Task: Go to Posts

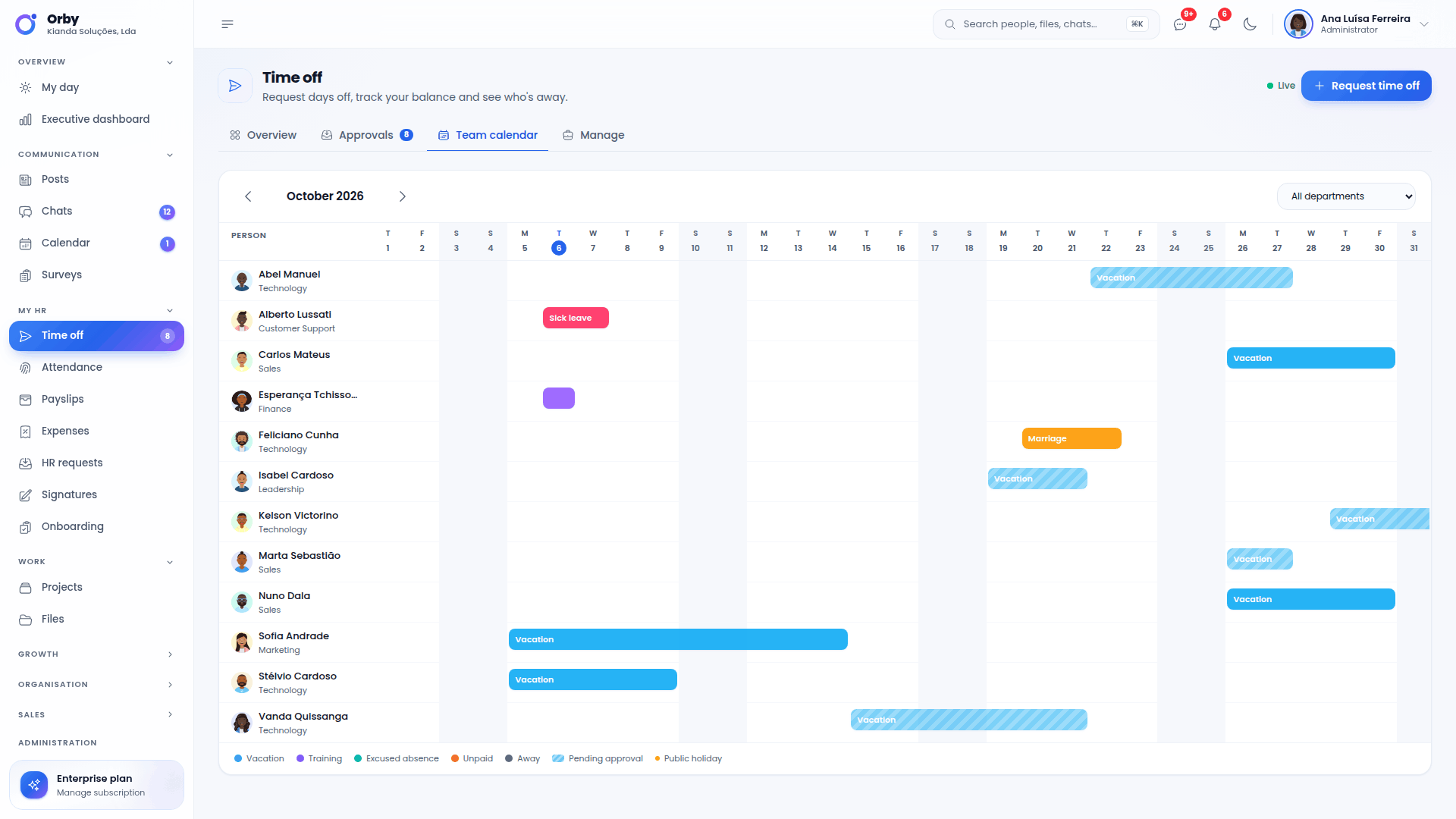Action: [96, 179]
